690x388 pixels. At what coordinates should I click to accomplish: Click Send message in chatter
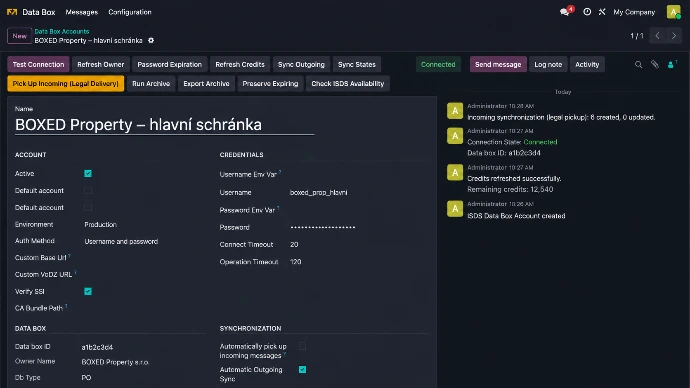point(498,64)
